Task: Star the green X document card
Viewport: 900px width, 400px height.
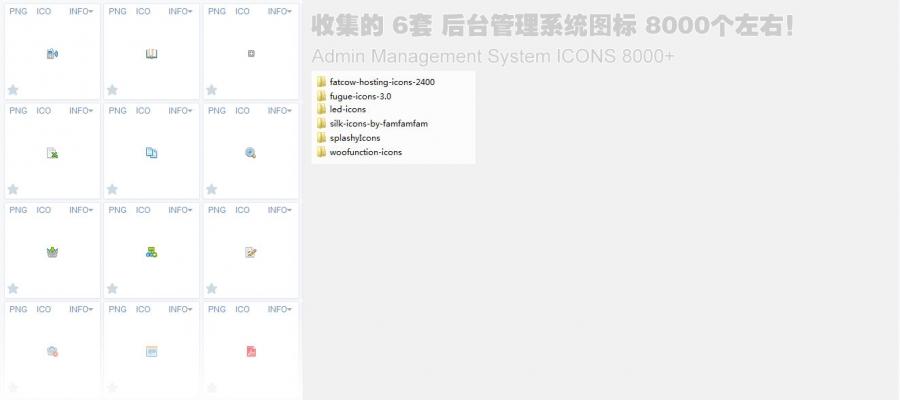Action: 13,189
